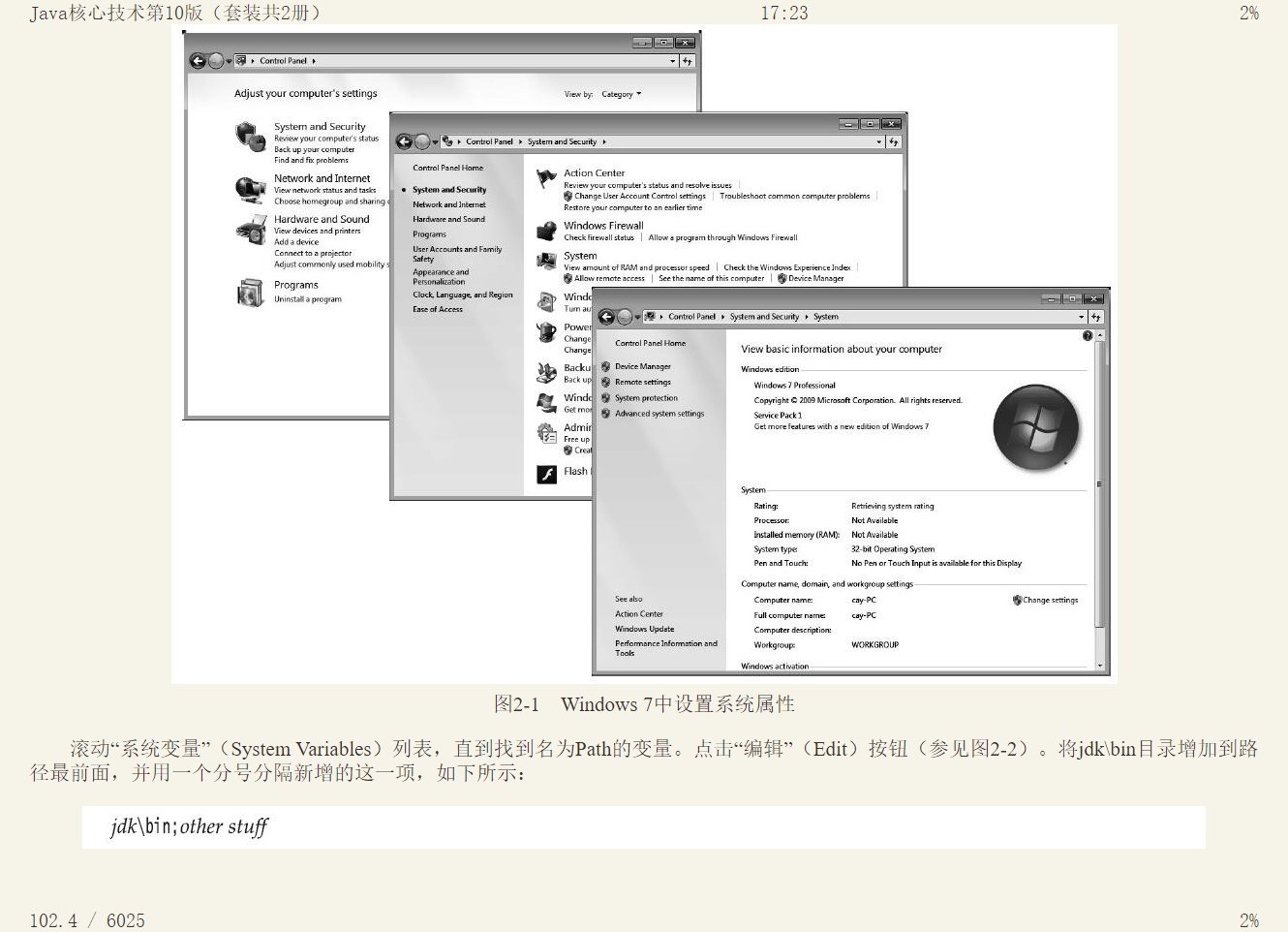Click the refresh icon in the System and Security address bar
Viewport: 1288px width, 932px height.
coord(894,141)
